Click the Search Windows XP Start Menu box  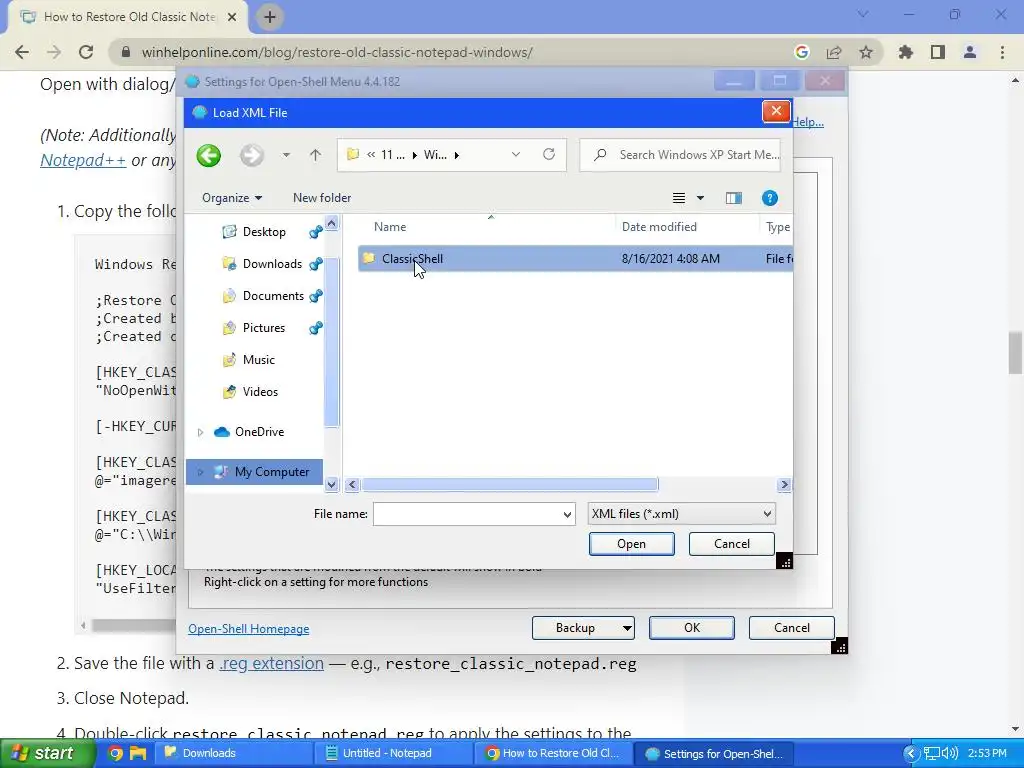click(x=680, y=155)
